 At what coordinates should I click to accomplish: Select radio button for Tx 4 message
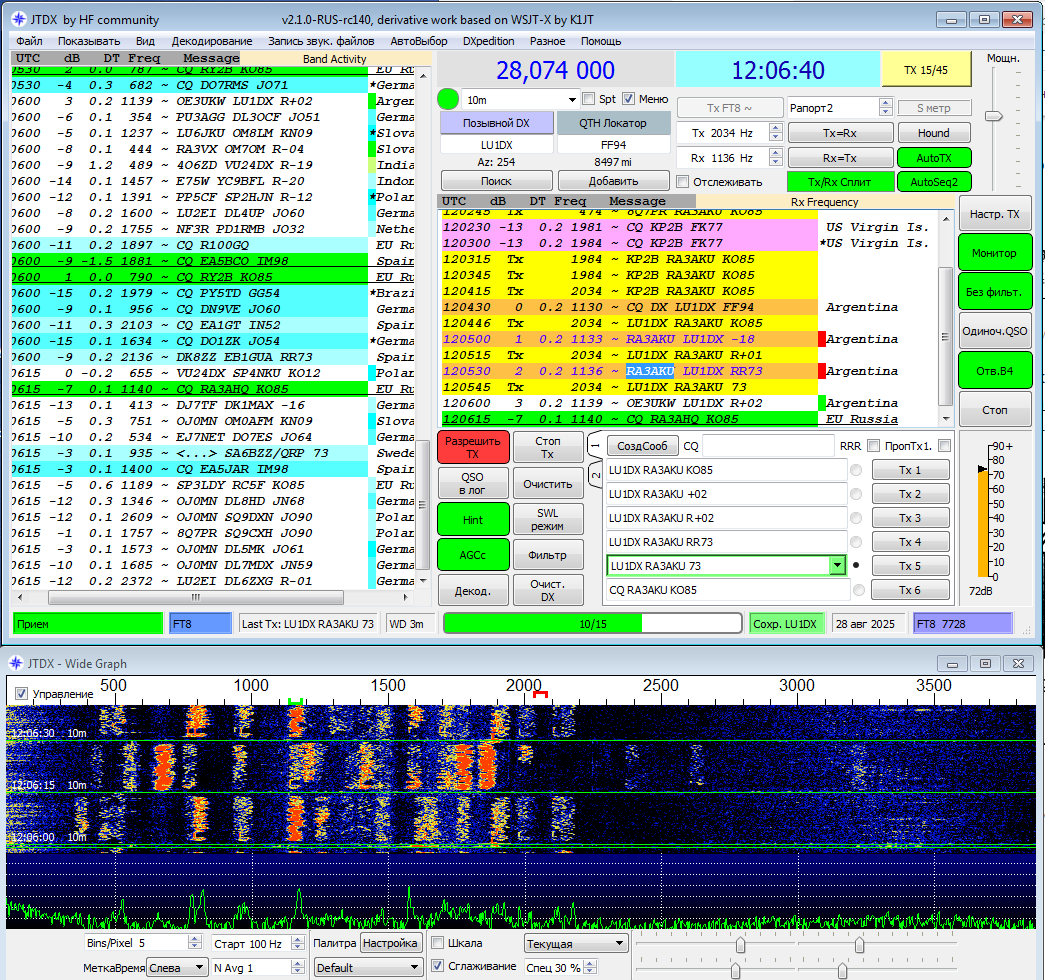856,542
